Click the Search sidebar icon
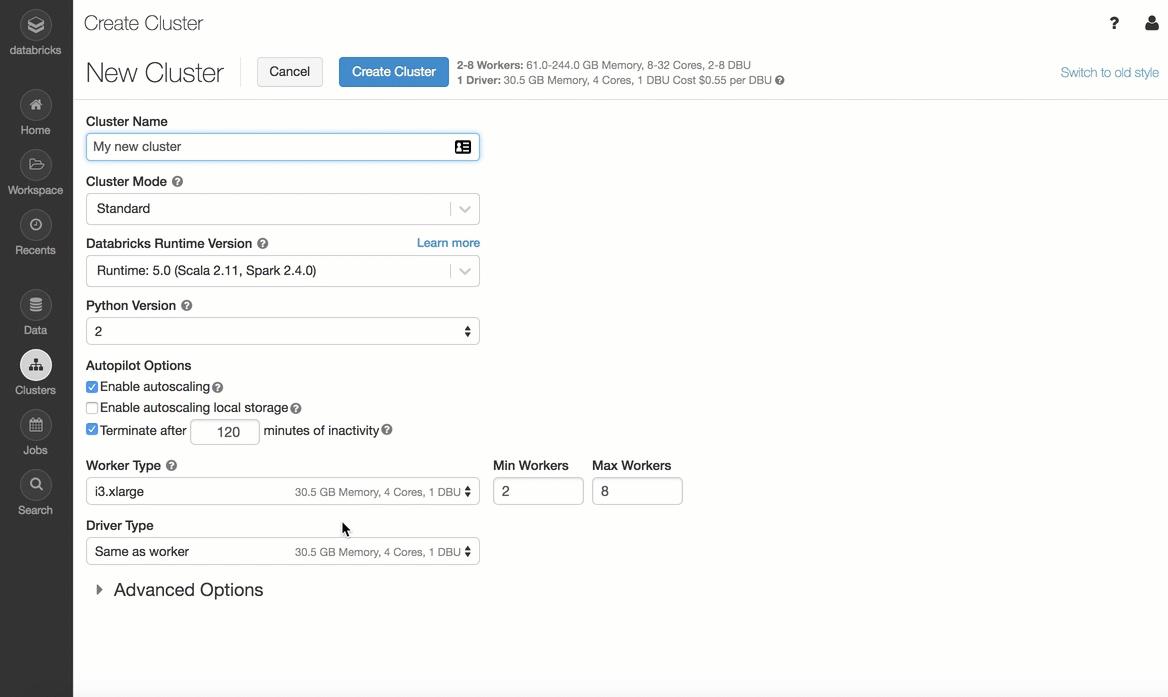1168x697 pixels. (x=35, y=486)
